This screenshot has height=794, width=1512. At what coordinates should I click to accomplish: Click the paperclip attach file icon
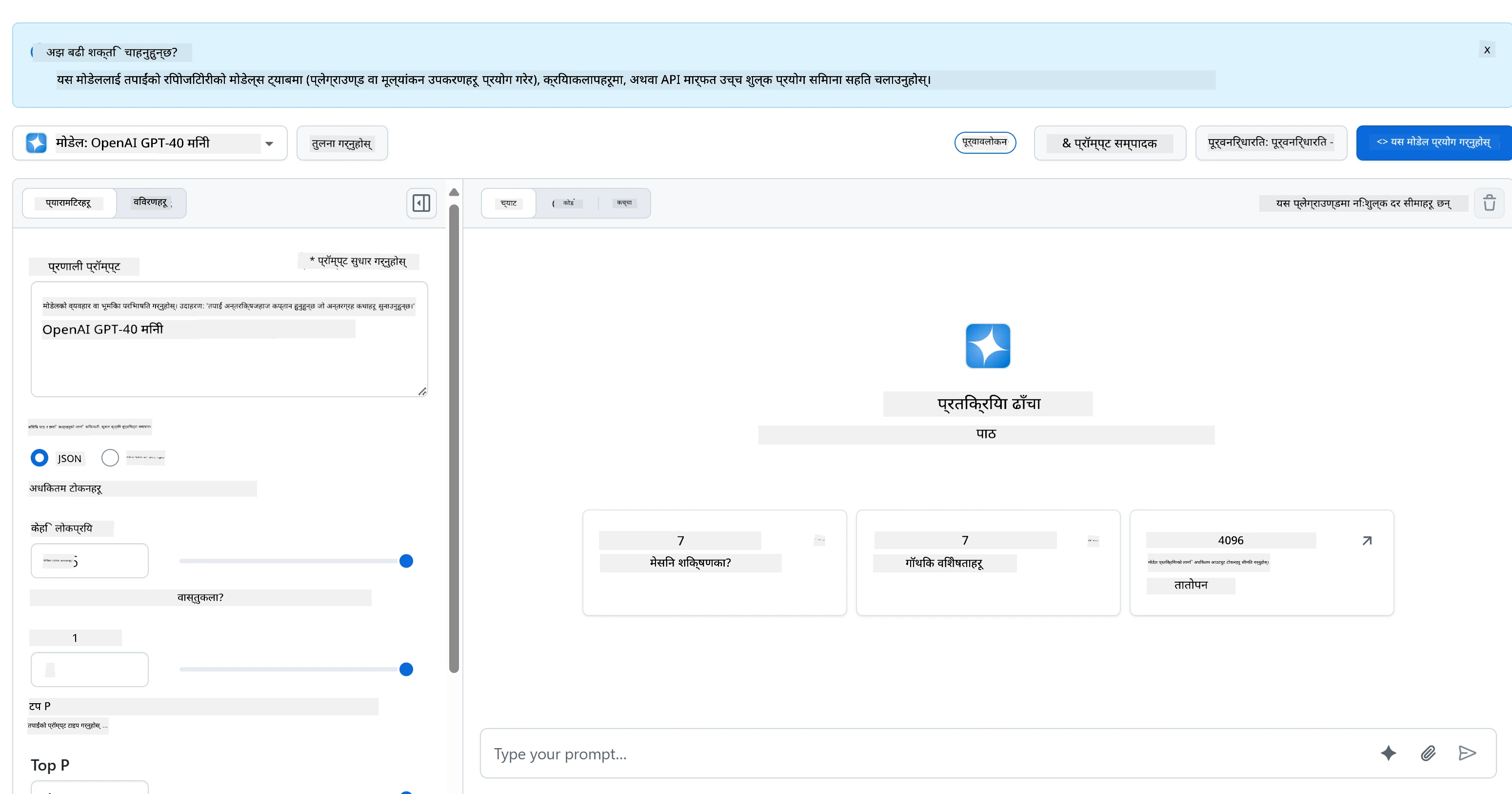coord(1428,753)
